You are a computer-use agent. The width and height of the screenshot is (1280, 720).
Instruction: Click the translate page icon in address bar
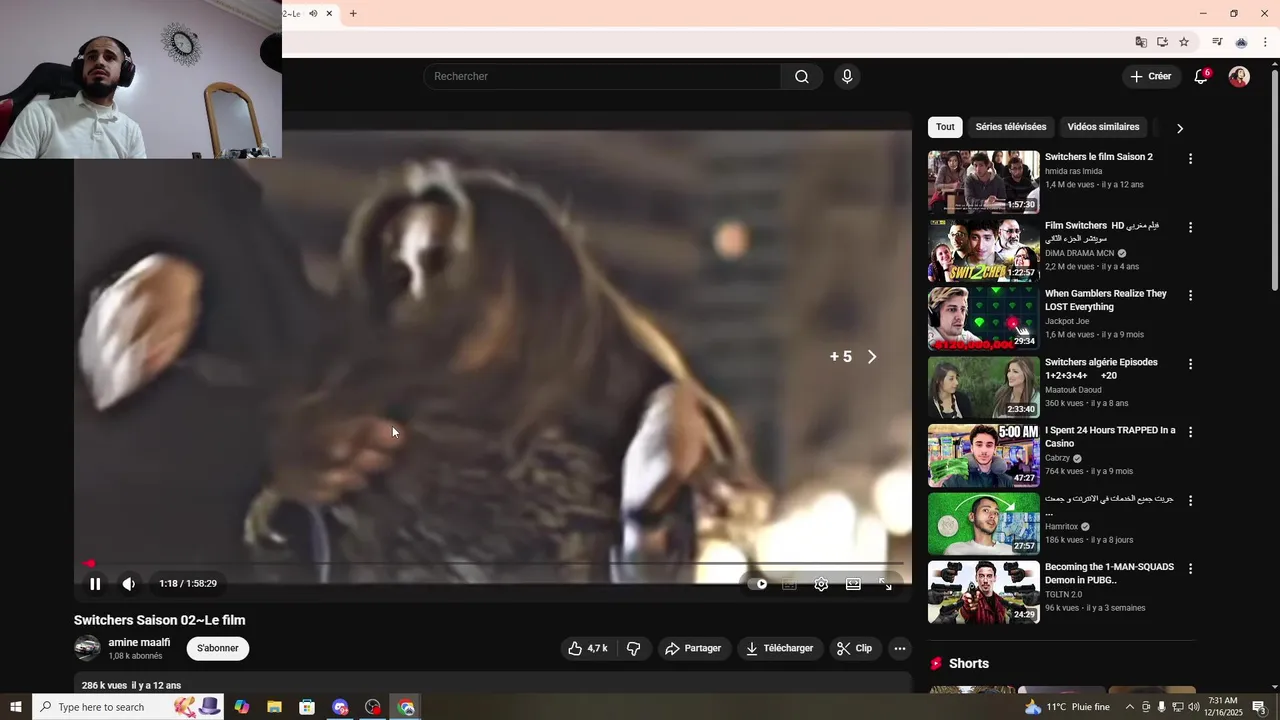[1141, 42]
